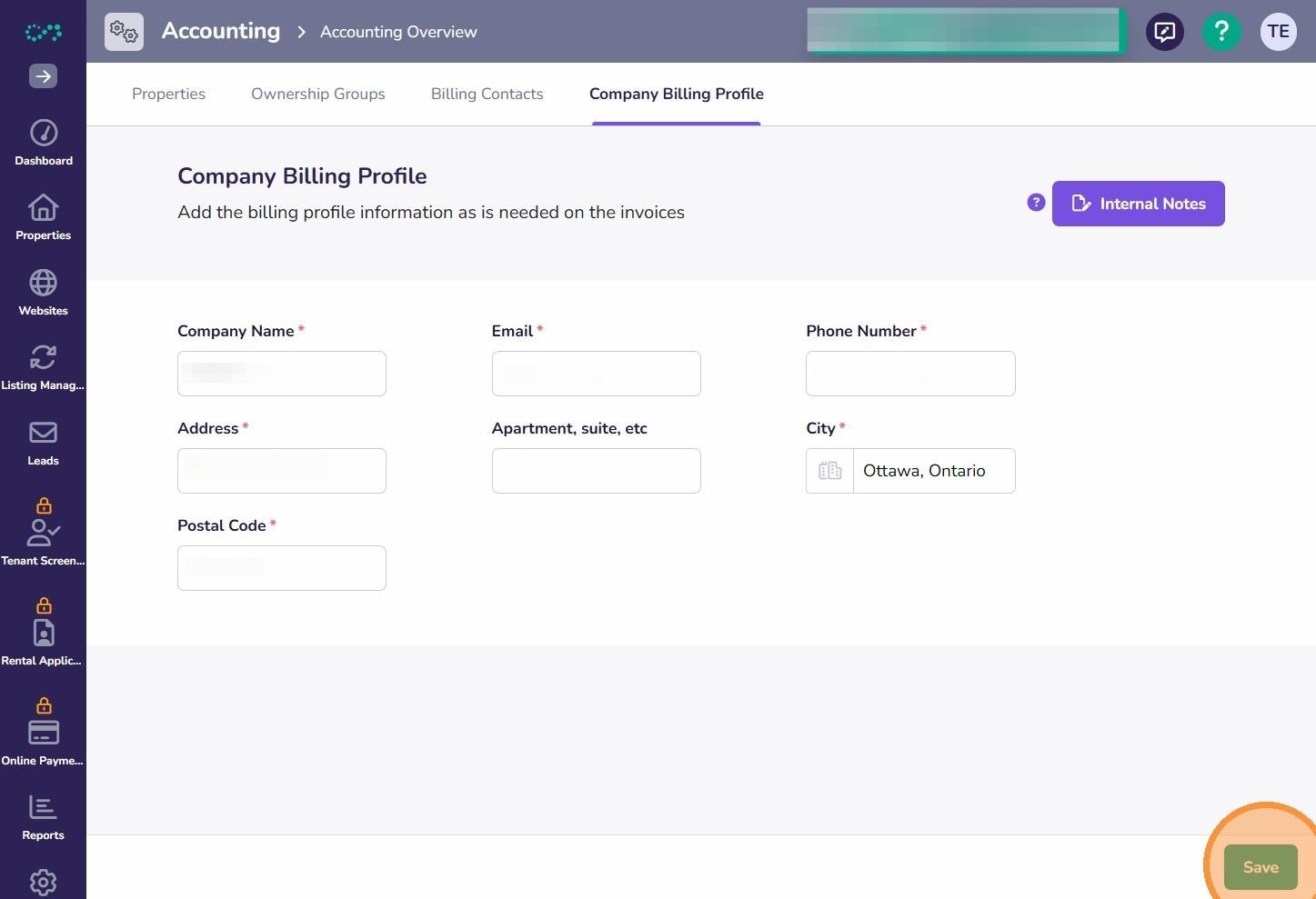Click the Accounting breadcrumb title
The image size is (1316, 899).
point(221,31)
